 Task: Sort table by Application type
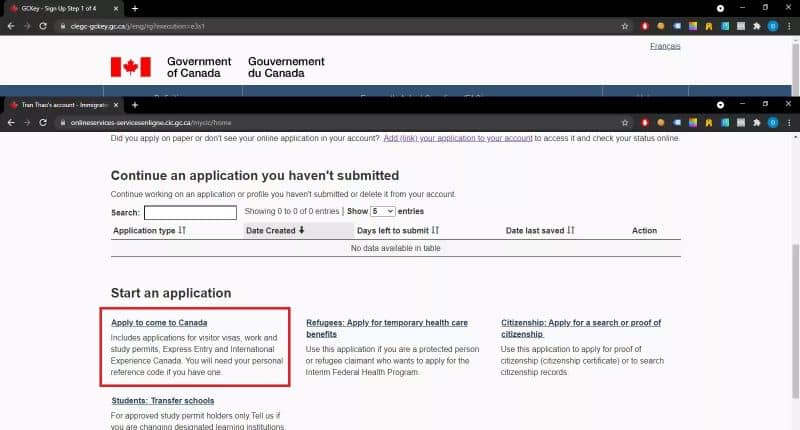(x=149, y=231)
